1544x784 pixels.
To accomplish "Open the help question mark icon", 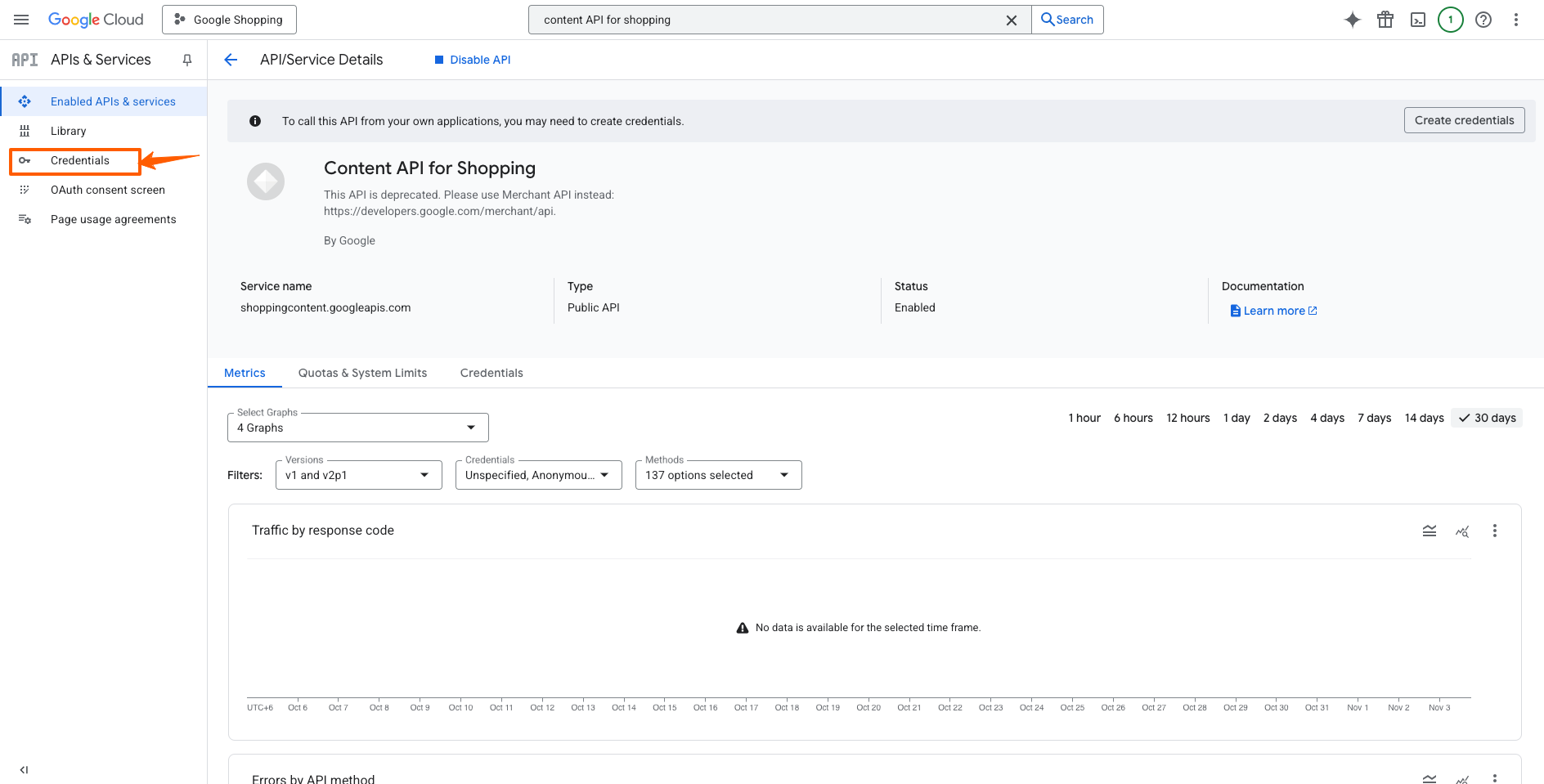I will [x=1483, y=20].
